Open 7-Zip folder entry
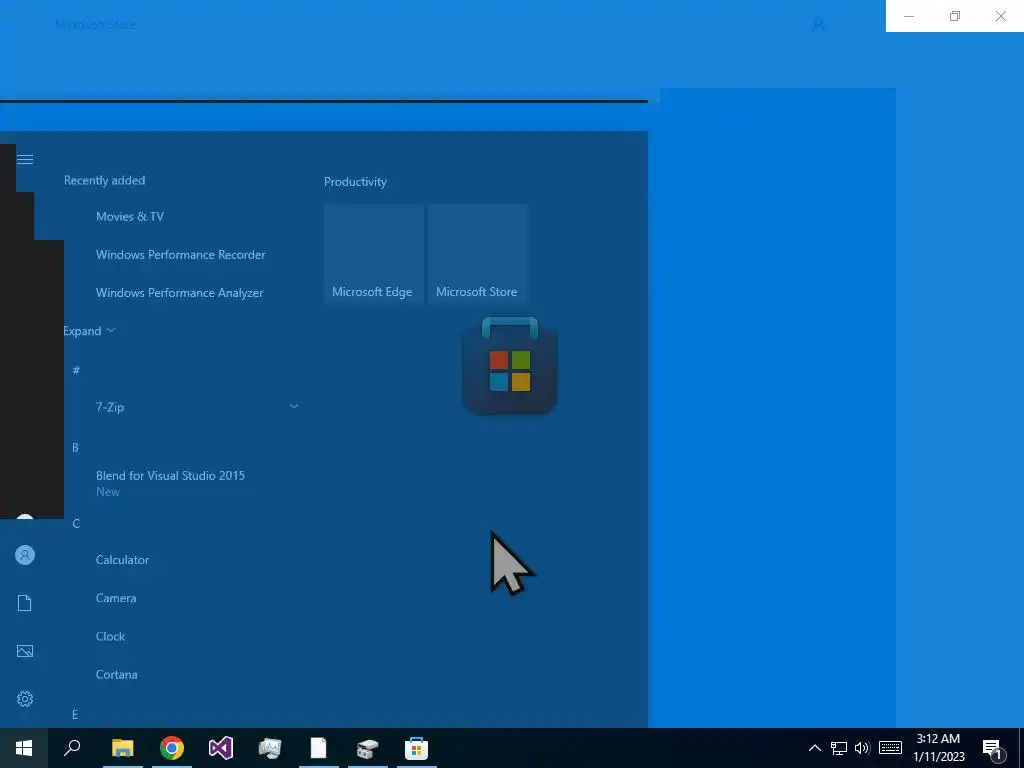The height and width of the screenshot is (768, 1024). tap(110, 407)
